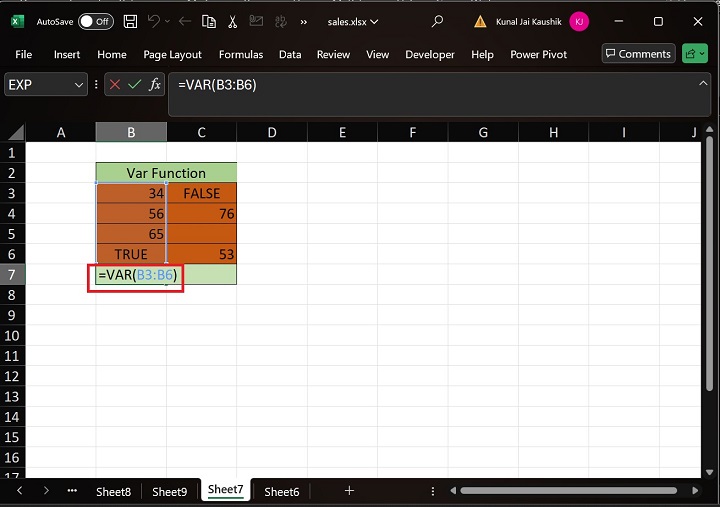Click the cell containing 65
Screen dimensions: 720x507
pyautogui.click(x=131, y=234)
